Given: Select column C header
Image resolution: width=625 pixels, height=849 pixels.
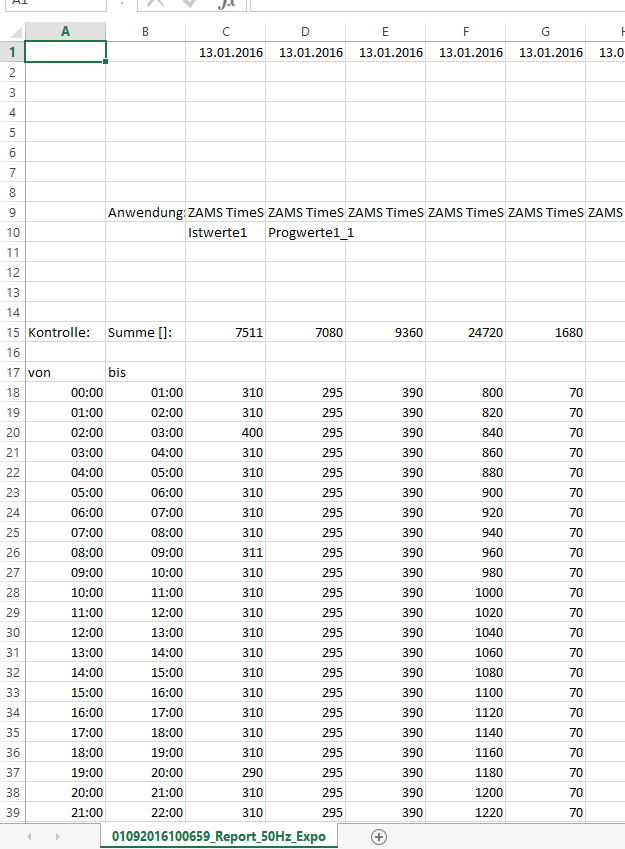Looking at the screenshot, I should pos(225,32).
